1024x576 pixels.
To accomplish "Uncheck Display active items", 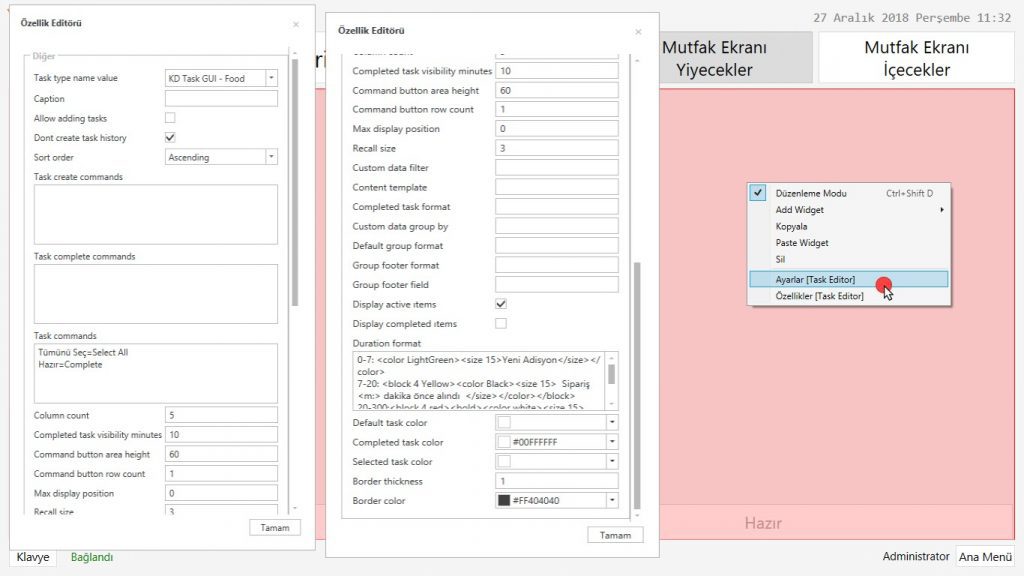I will coord(501,304).
